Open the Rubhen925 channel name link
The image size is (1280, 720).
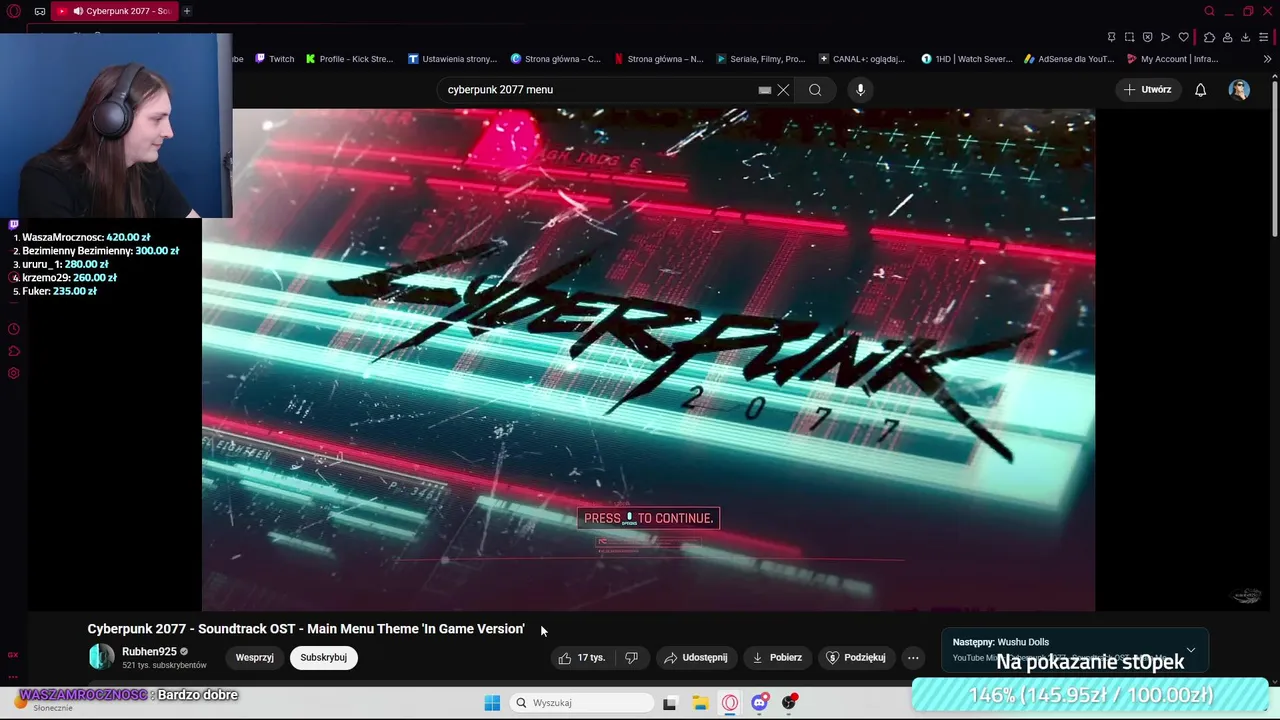coord(149,651)
